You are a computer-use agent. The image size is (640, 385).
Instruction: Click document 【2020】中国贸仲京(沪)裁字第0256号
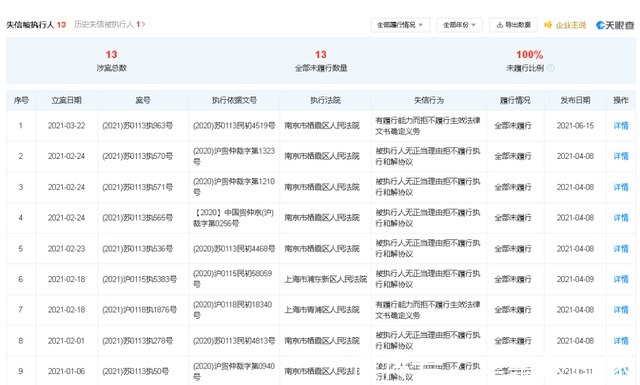click(233, 218)
